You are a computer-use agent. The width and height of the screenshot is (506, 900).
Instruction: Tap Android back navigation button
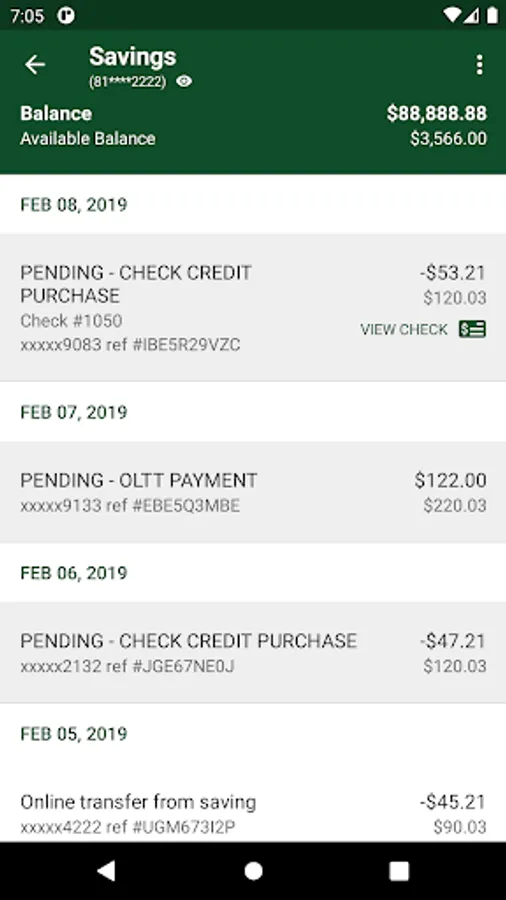[x=106, y=871]
